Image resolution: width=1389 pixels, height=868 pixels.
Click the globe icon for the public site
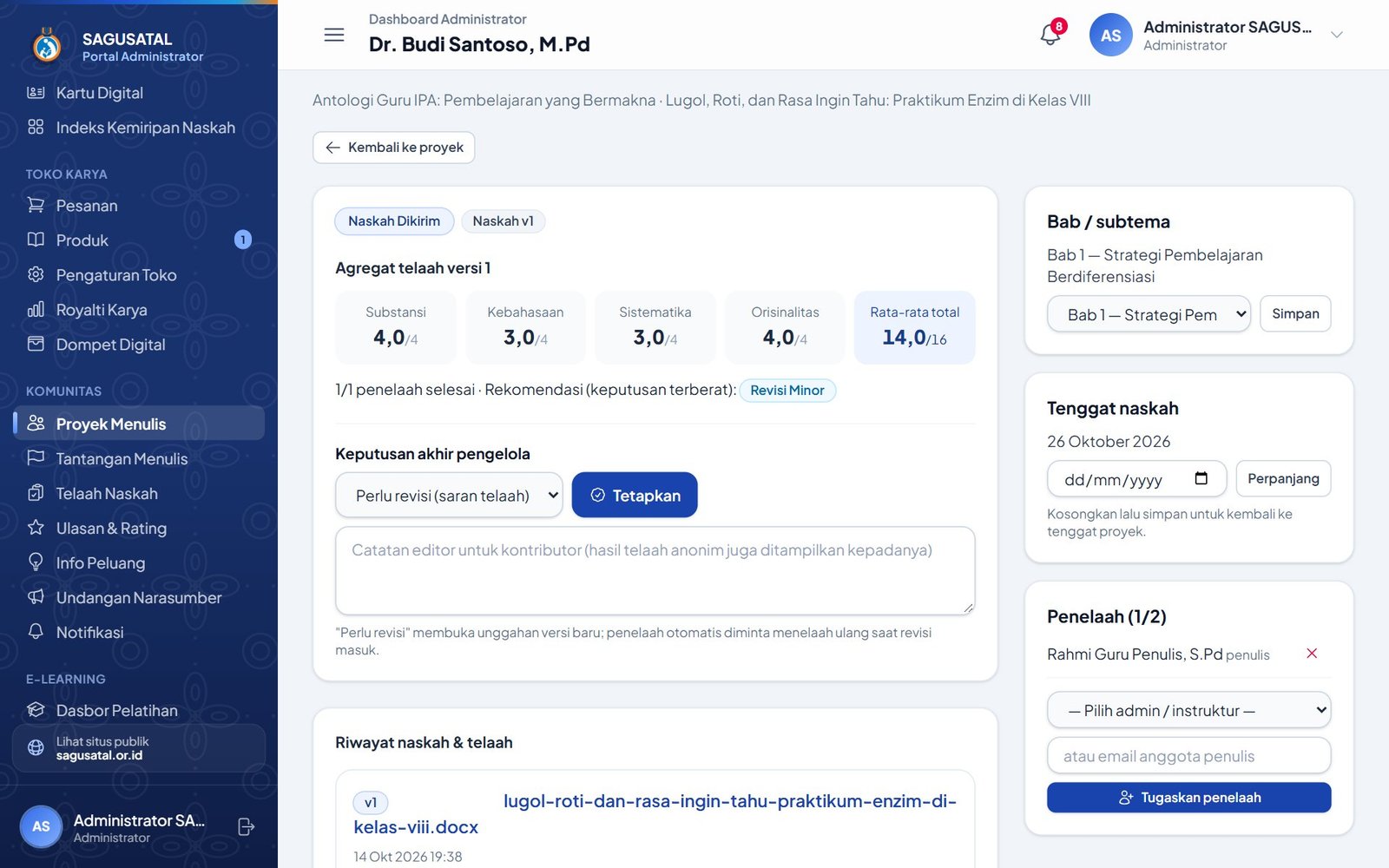pos(36,747)
